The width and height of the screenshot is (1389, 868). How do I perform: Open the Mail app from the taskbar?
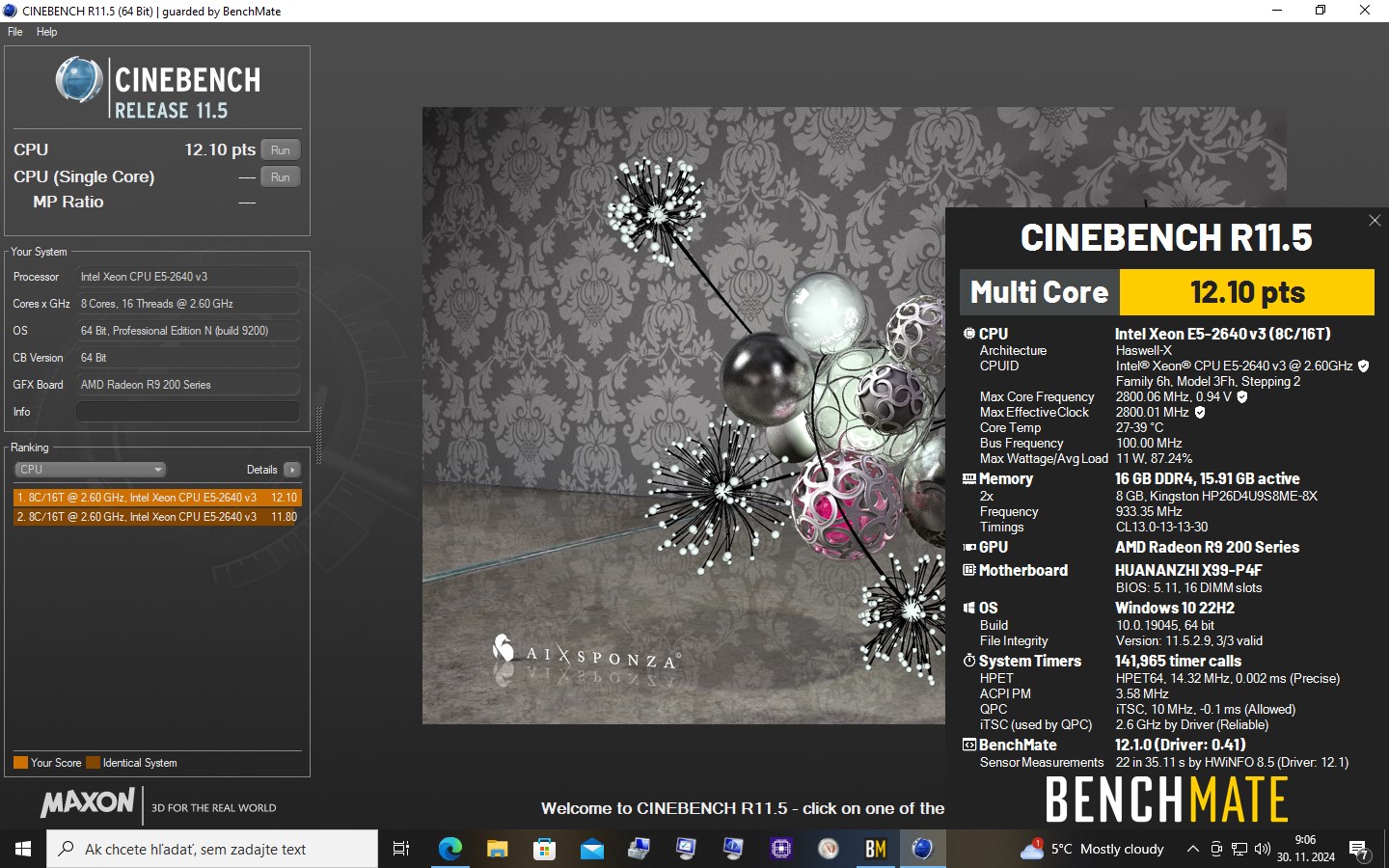[591, 849]
